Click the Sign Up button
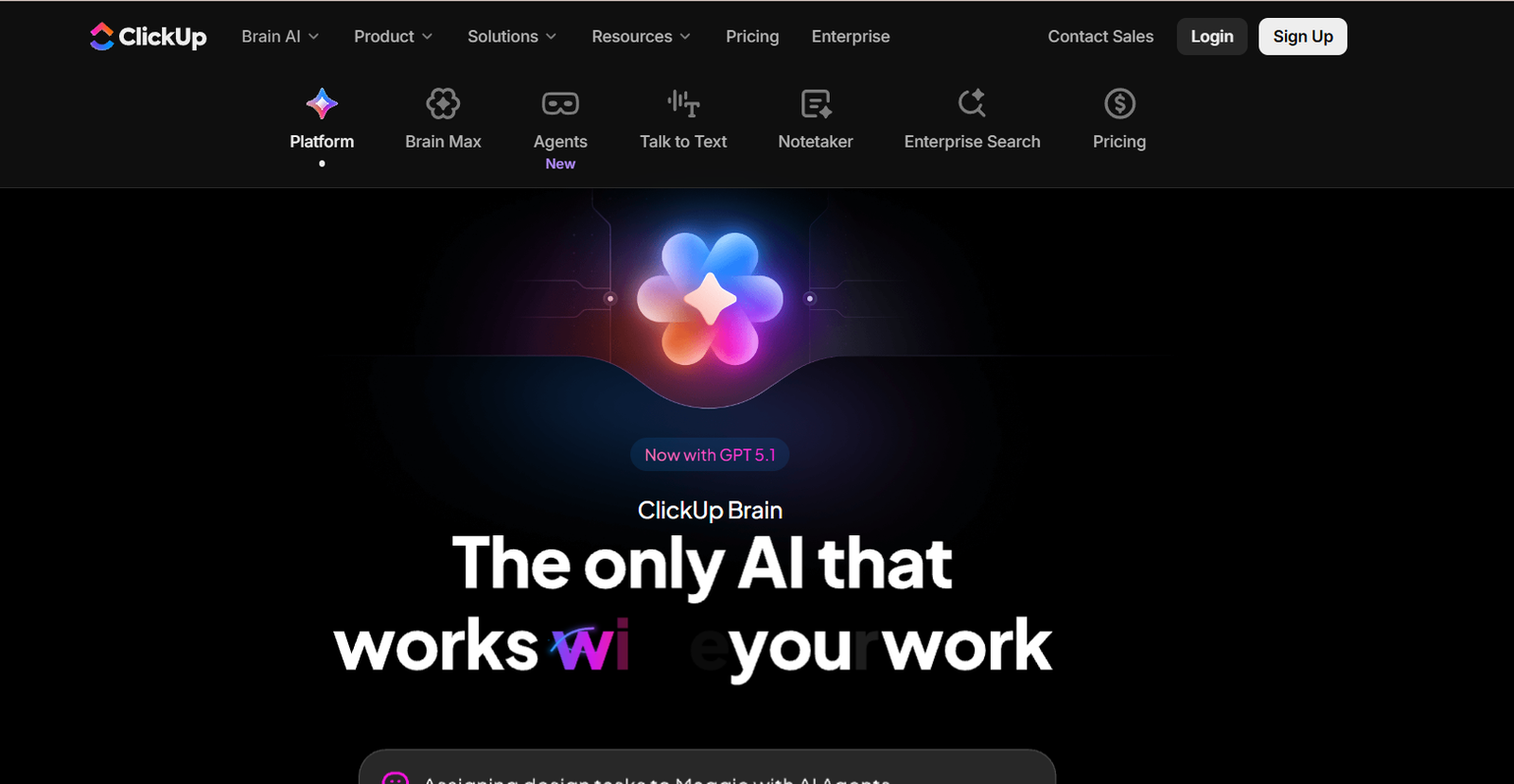1514x784 pixels. pyautogui.click(x=1303, y=36)
